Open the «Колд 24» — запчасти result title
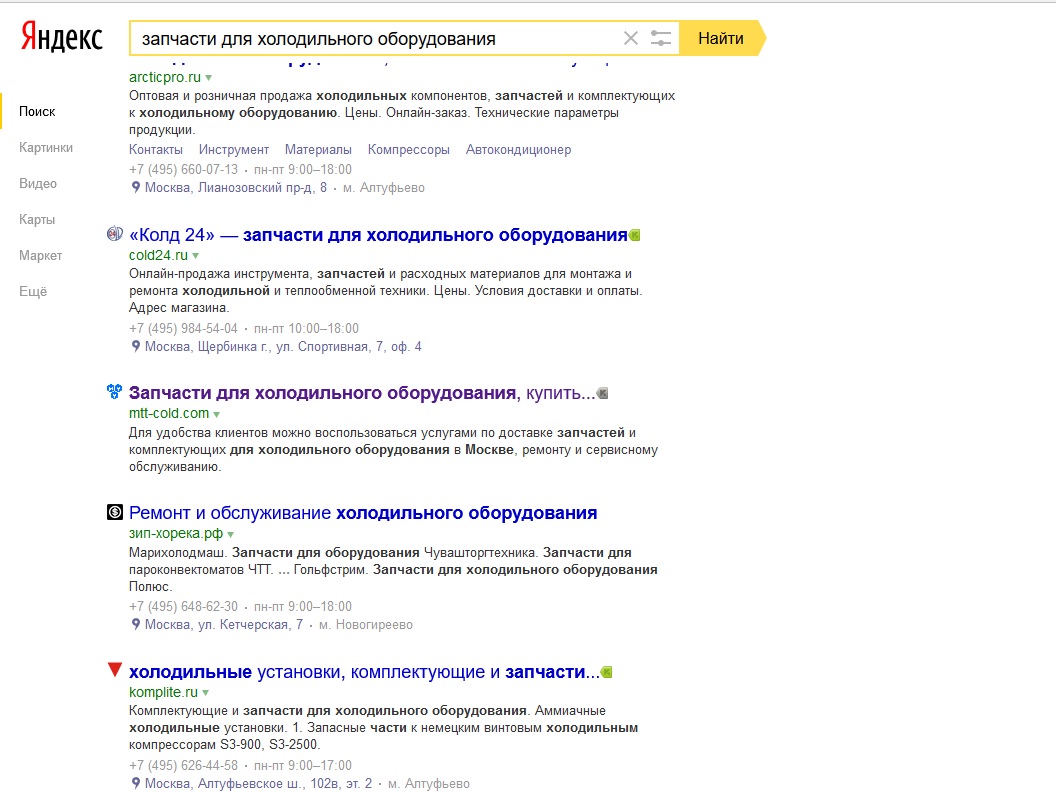1056x793 pixels. click(x=378, y=234)
